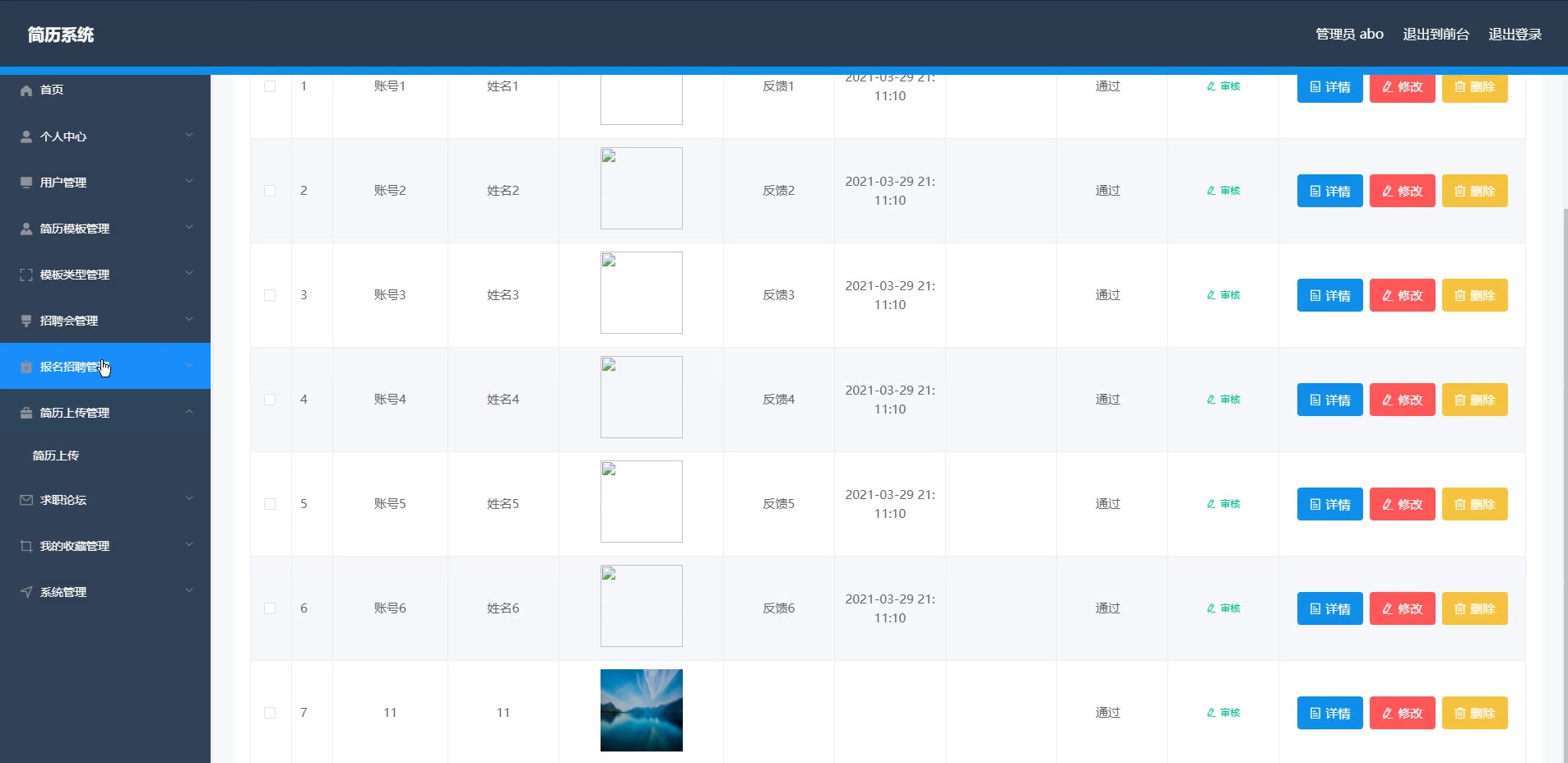Click the 退出到前台 link
The width and height of the screenshot is (1568, 763).
pyautogui.click(x=1436, y=34)
